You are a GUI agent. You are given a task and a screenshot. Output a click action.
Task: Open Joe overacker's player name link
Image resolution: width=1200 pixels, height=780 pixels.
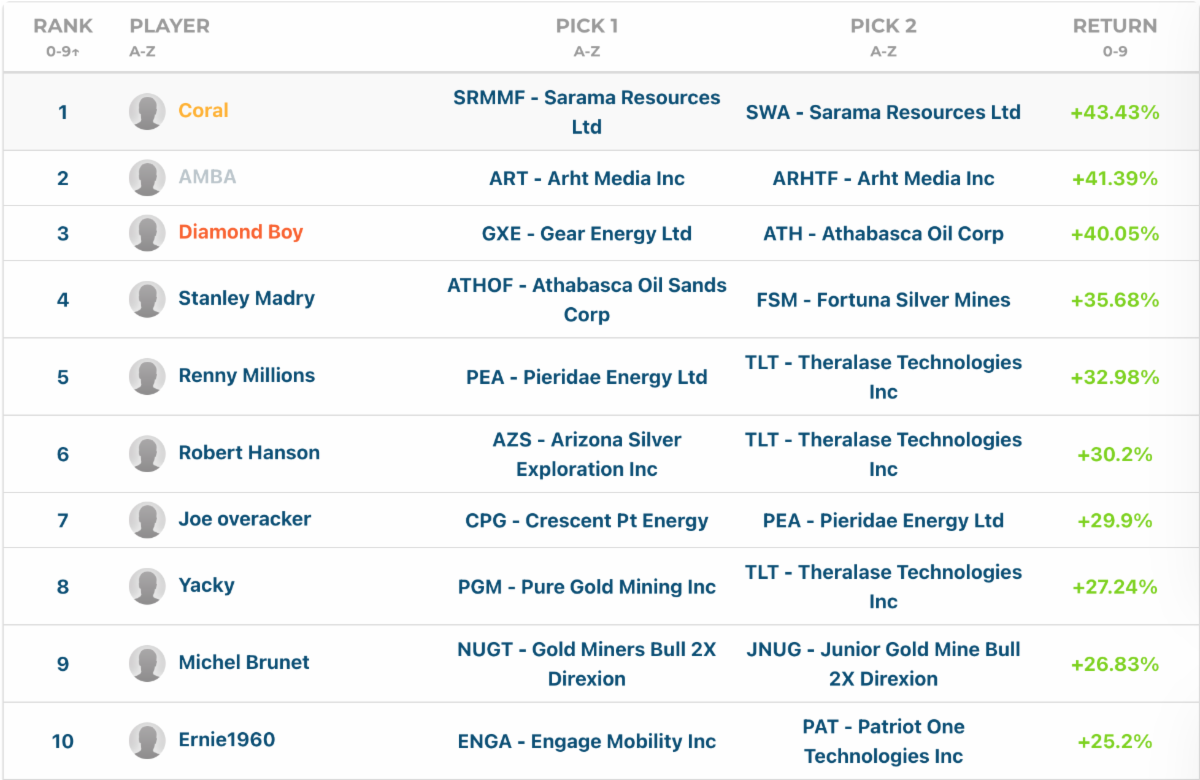(244, 519)
